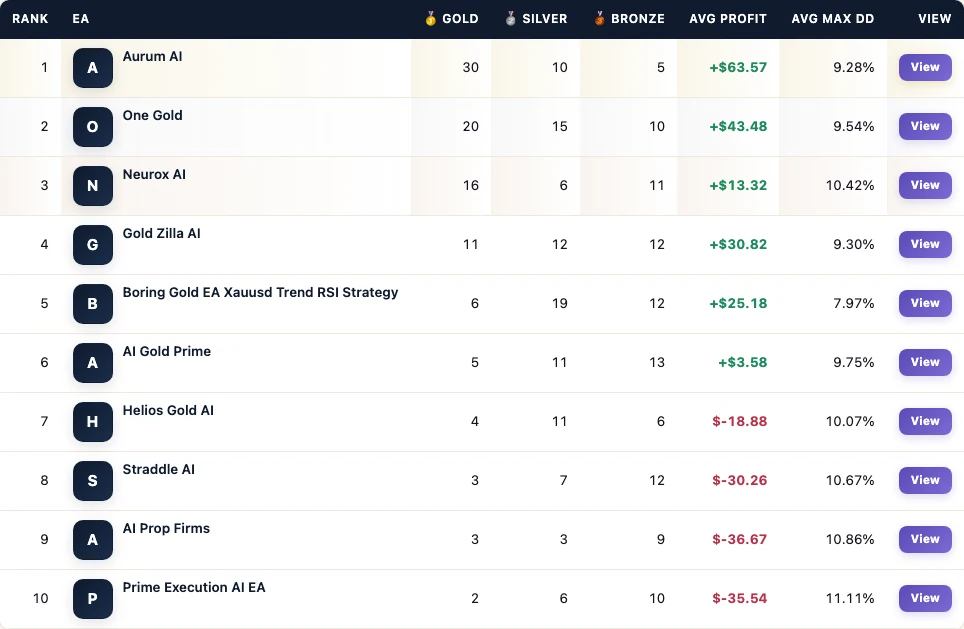
Task: Click the $-35.54 loss value
Action: pyautogui.click(x=740, y=599)
